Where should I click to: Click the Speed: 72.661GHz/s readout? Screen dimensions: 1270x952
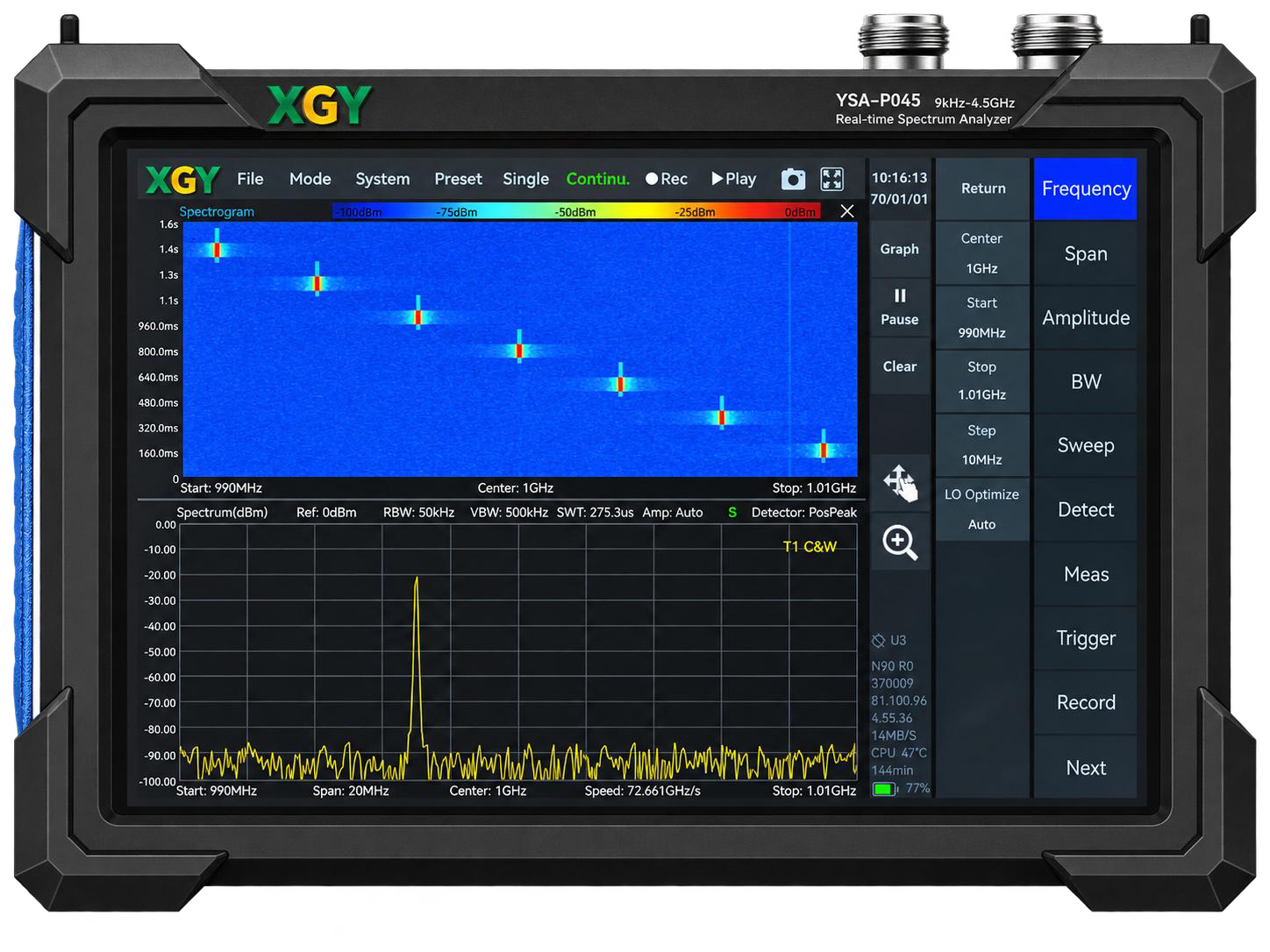[x=643, y=791]
